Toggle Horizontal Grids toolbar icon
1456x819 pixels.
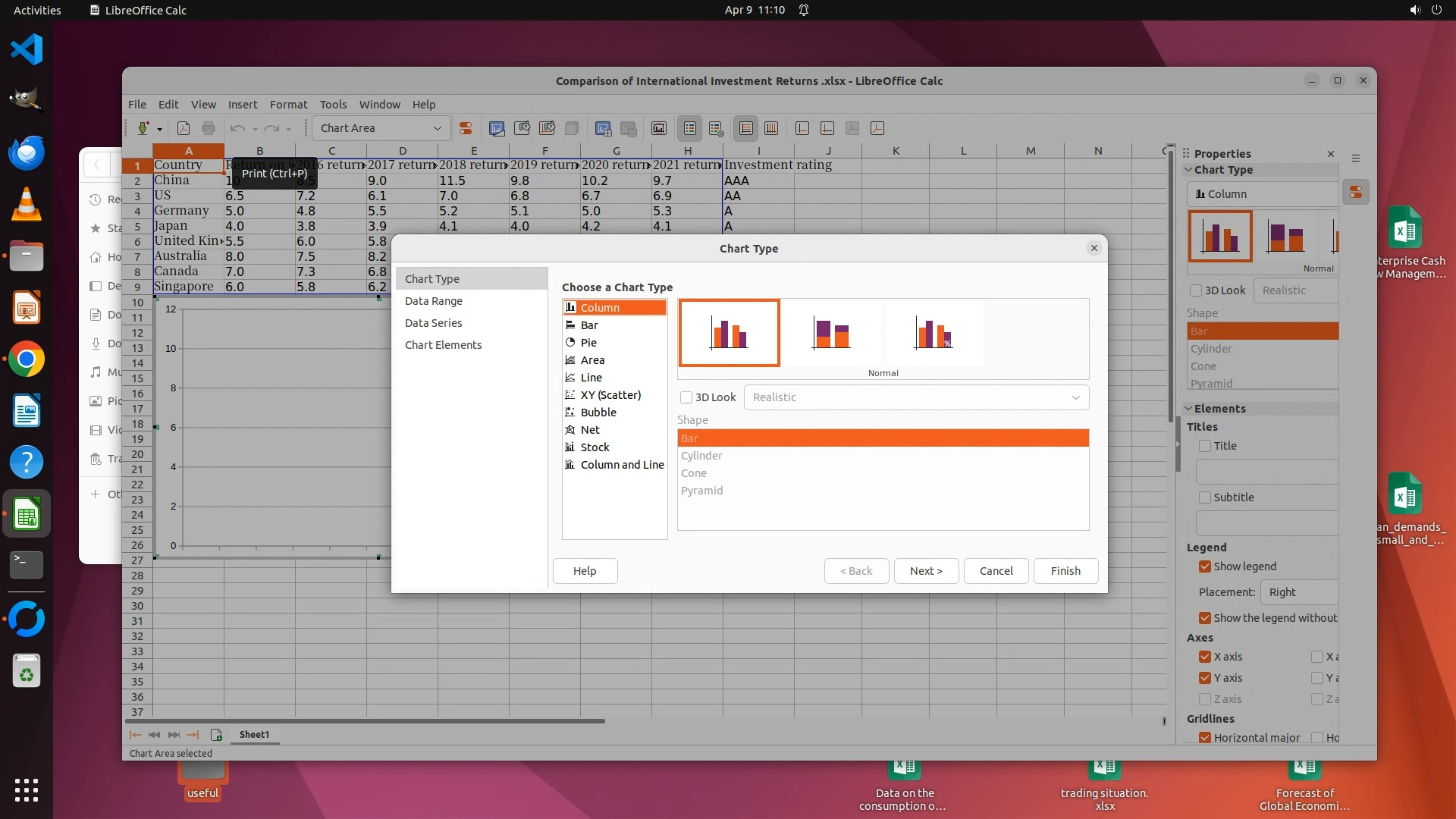pos(745,128)
